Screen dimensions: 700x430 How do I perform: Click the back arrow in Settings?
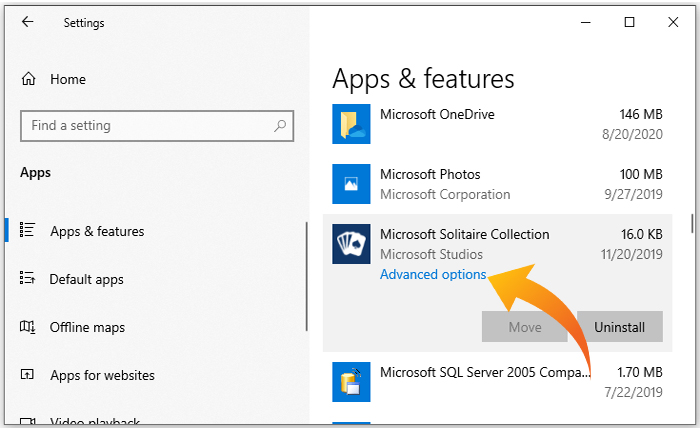(27, 22)
